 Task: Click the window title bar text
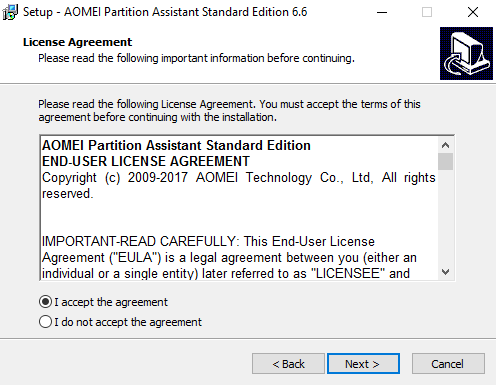tap(165, 12)
